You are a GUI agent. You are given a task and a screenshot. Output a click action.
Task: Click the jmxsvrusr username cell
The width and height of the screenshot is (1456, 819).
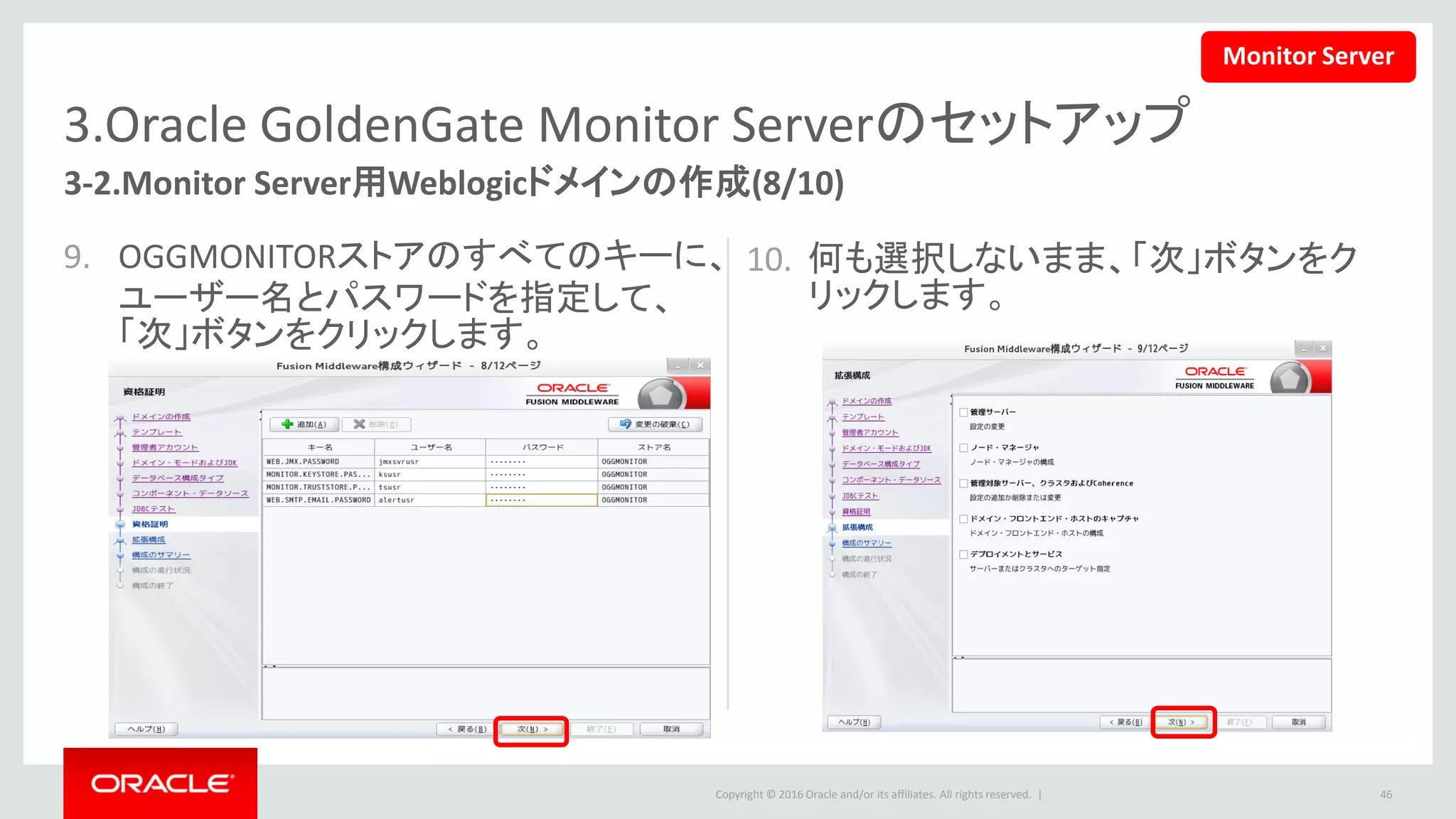[x=431, y=461]
